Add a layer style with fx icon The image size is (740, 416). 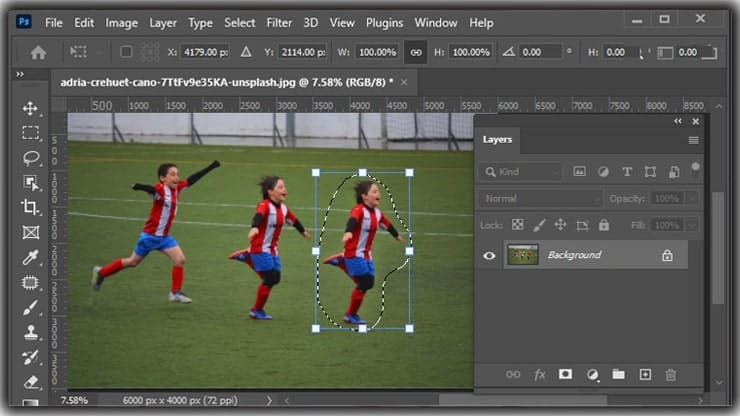point(539,375)
